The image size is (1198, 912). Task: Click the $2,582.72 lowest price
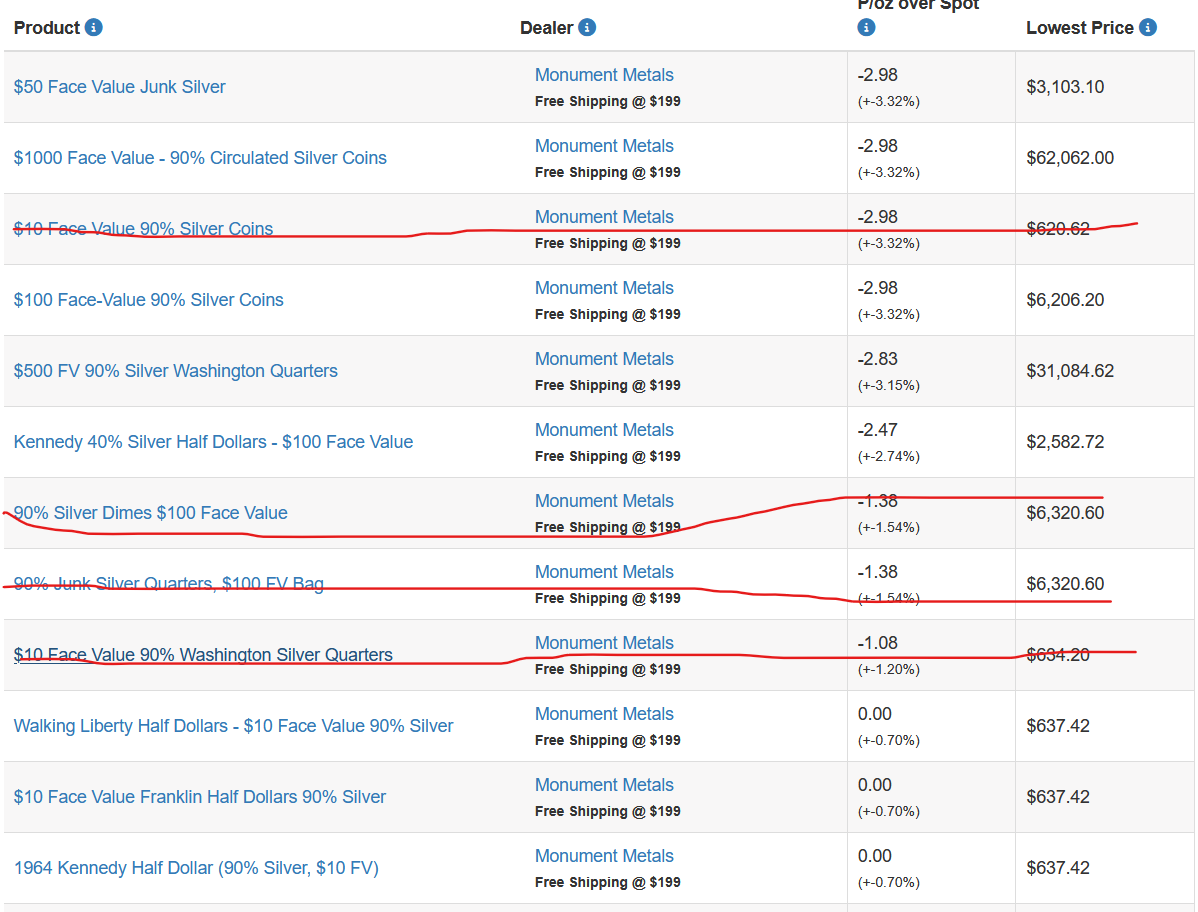coord(1065,442)
